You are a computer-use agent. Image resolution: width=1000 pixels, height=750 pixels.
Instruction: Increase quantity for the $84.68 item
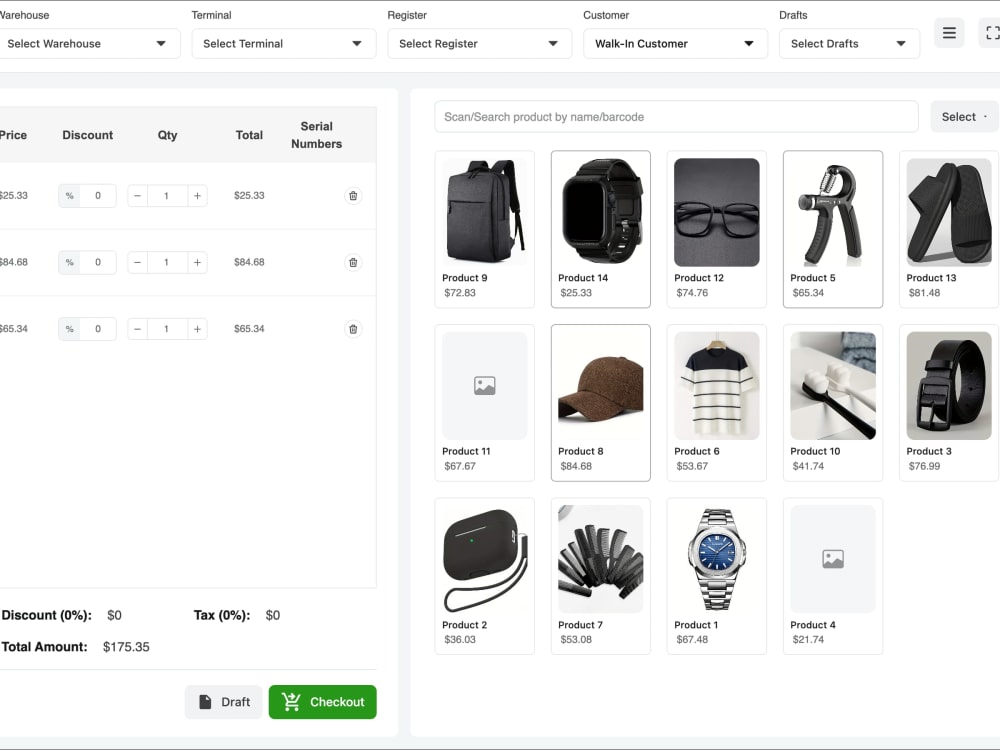tap(197, 262)
